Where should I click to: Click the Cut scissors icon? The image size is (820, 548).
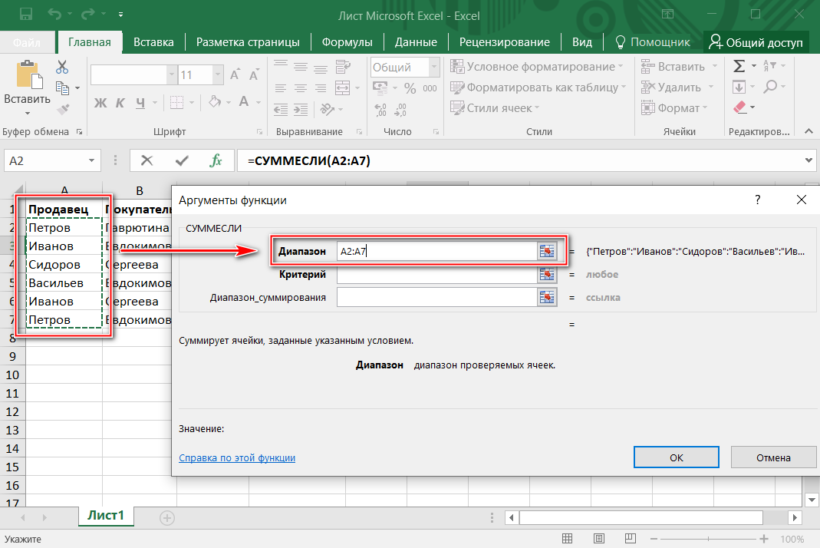[x=62, y=67]
